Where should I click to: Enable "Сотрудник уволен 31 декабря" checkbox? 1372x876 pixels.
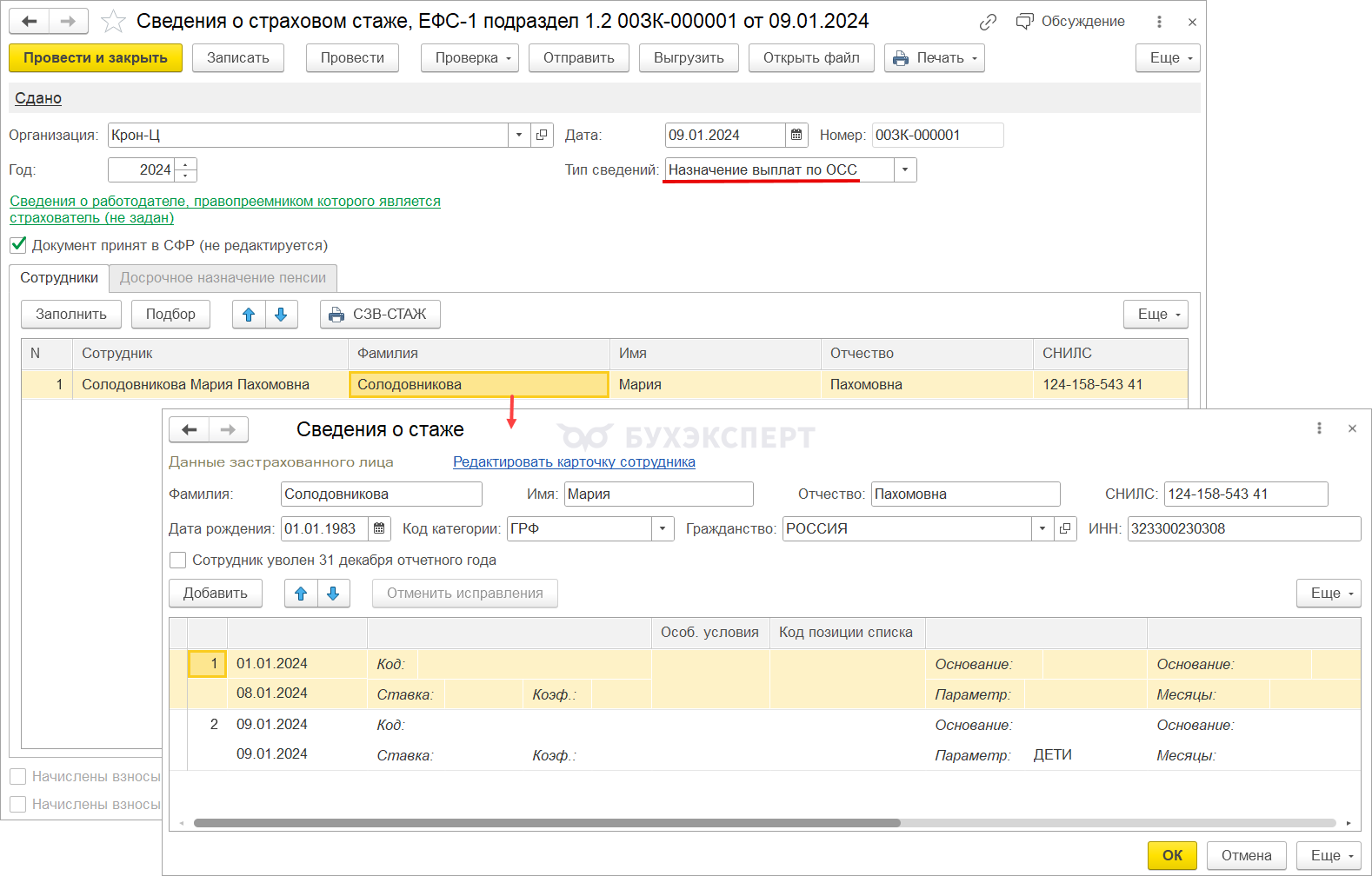tap(178, 561)
